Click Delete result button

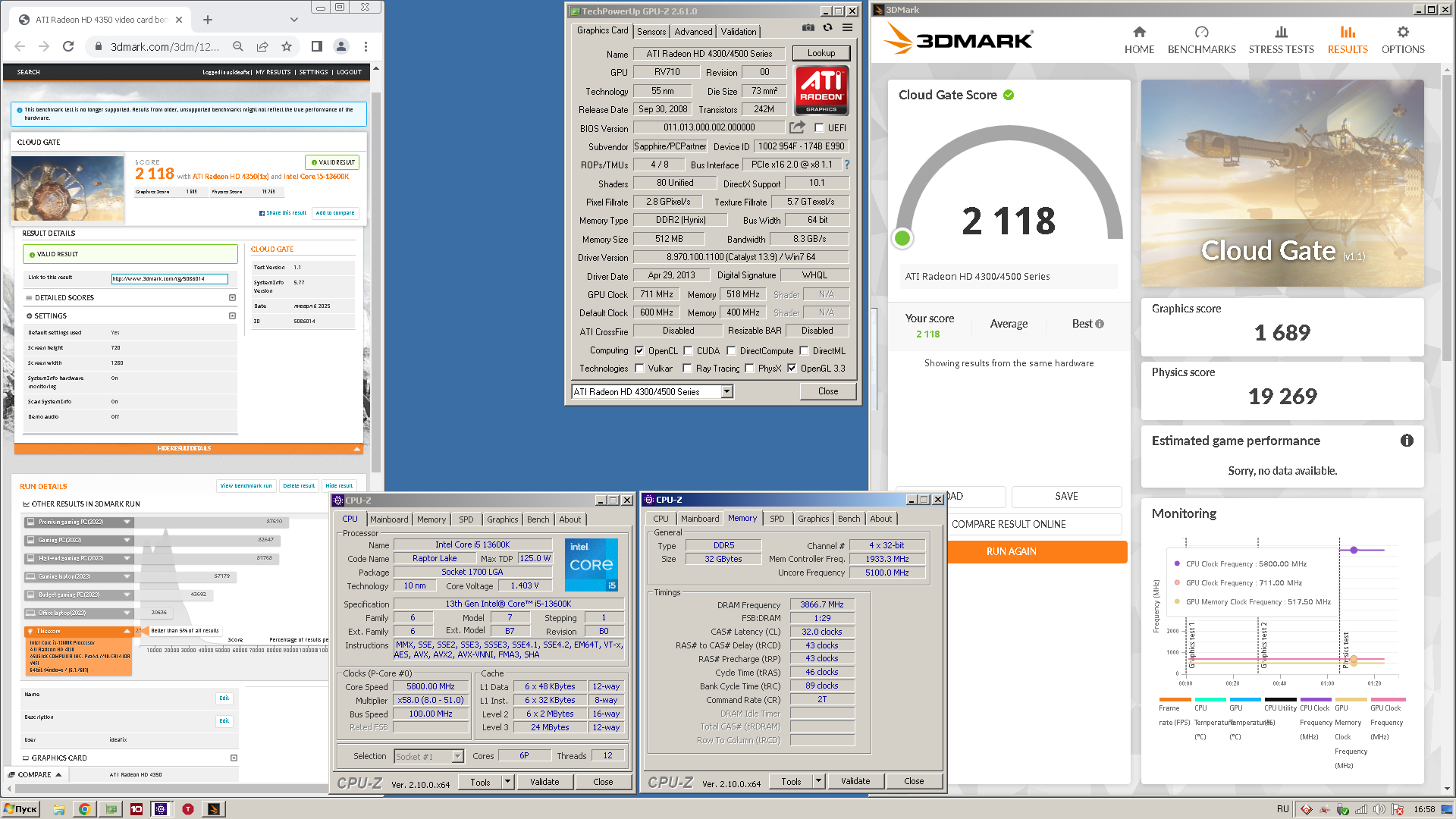point(299,485)
